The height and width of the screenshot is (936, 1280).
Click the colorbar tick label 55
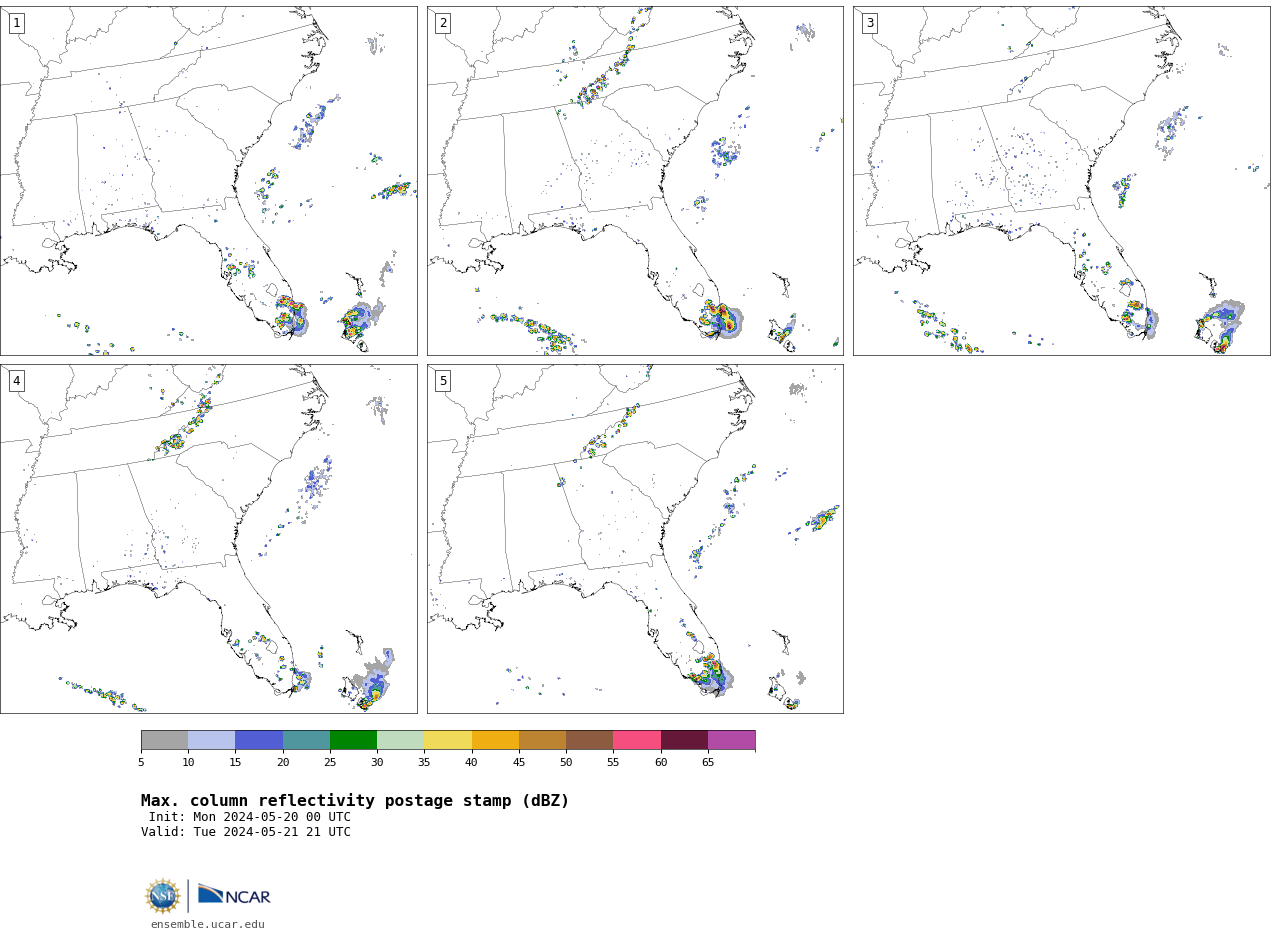613,763
